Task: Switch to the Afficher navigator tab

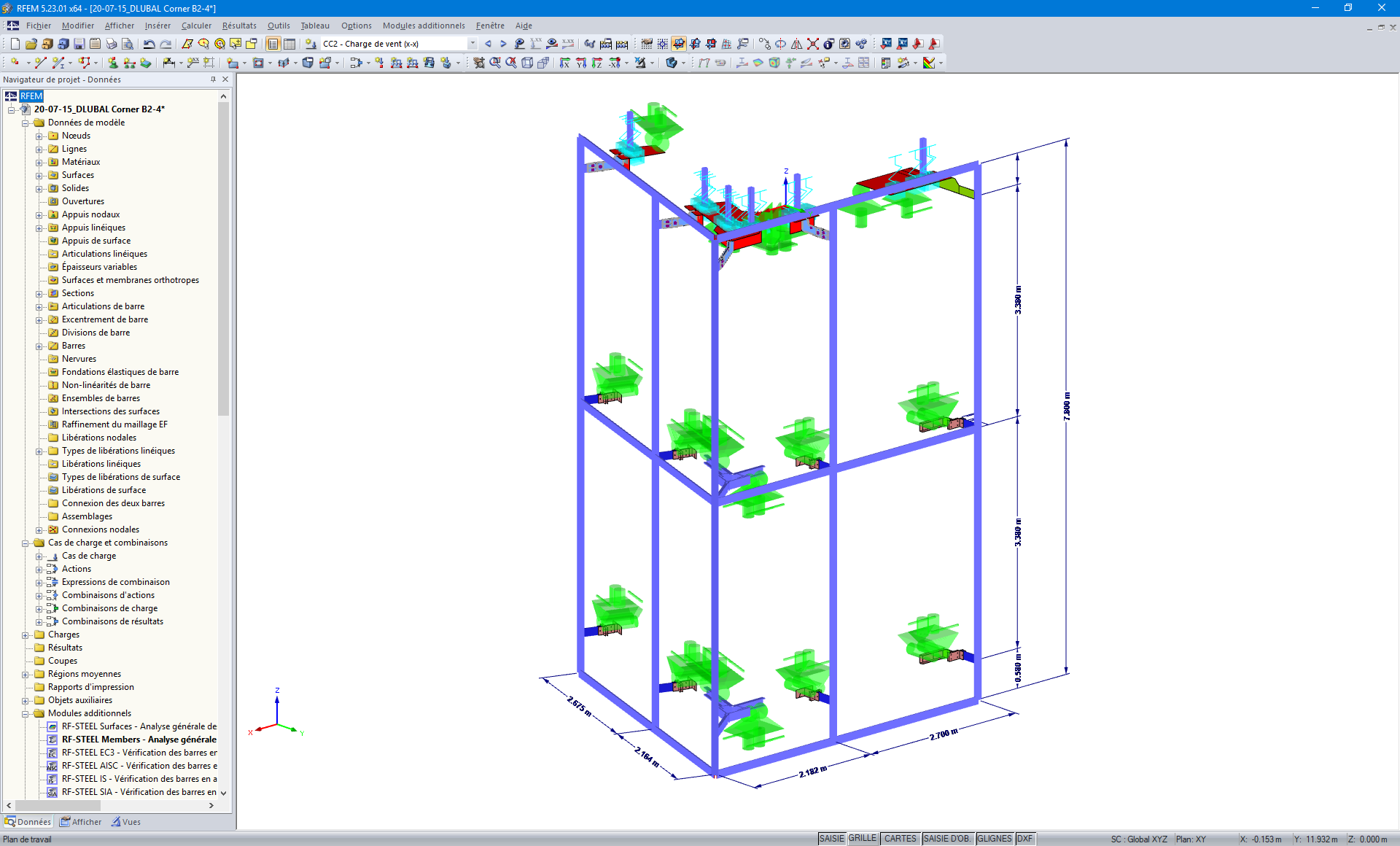Action: [x=81, y=822]
